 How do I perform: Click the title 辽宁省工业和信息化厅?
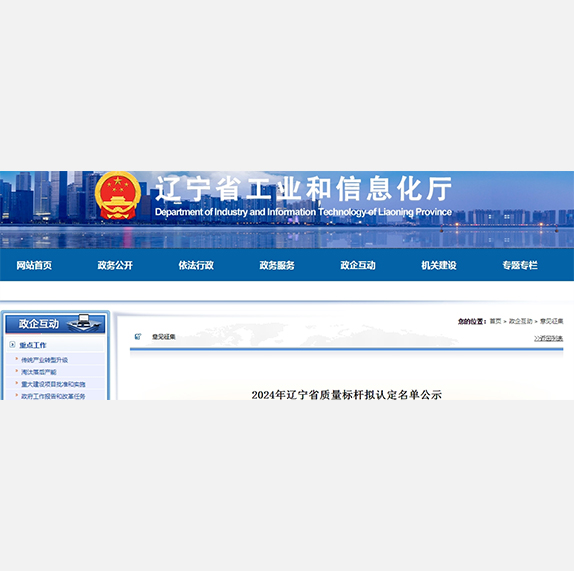303,189
